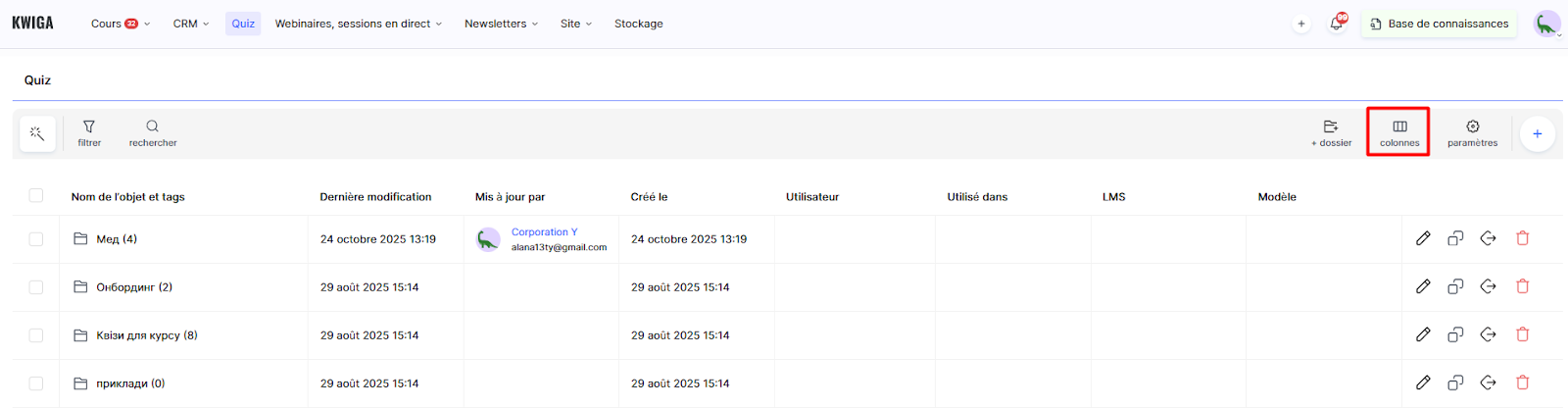The image size is (1568, 408).
Task: Click the rechercher search icon
Action: [153, 133]
